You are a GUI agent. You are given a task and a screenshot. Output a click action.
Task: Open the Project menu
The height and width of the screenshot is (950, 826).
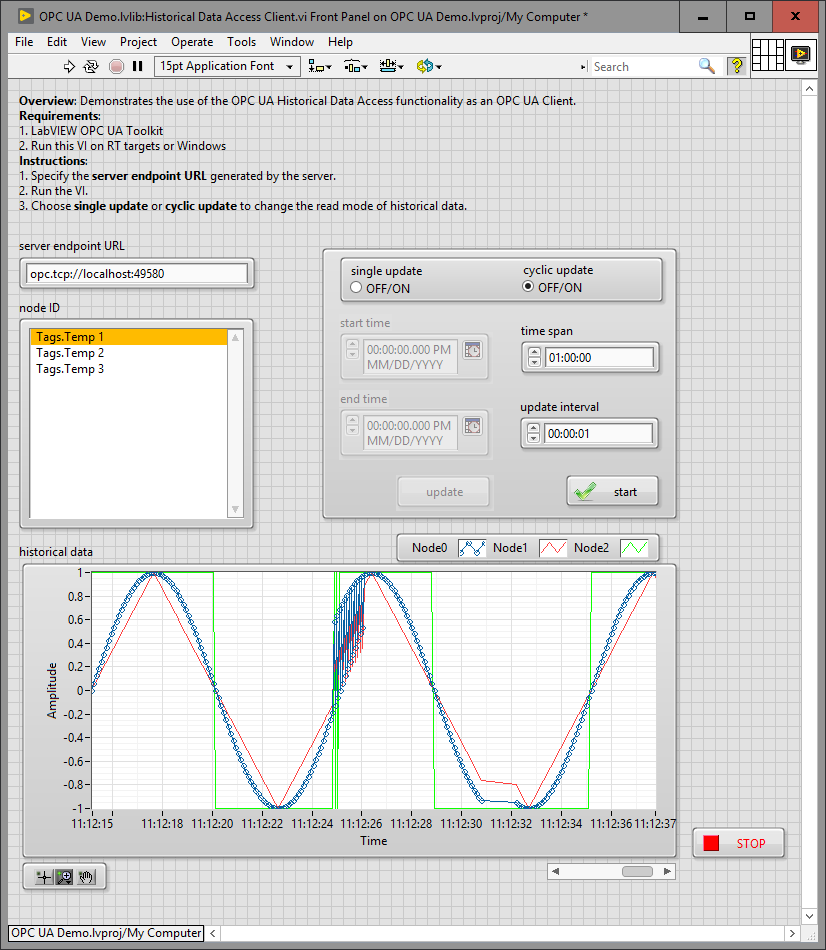(x=138, y=42)
